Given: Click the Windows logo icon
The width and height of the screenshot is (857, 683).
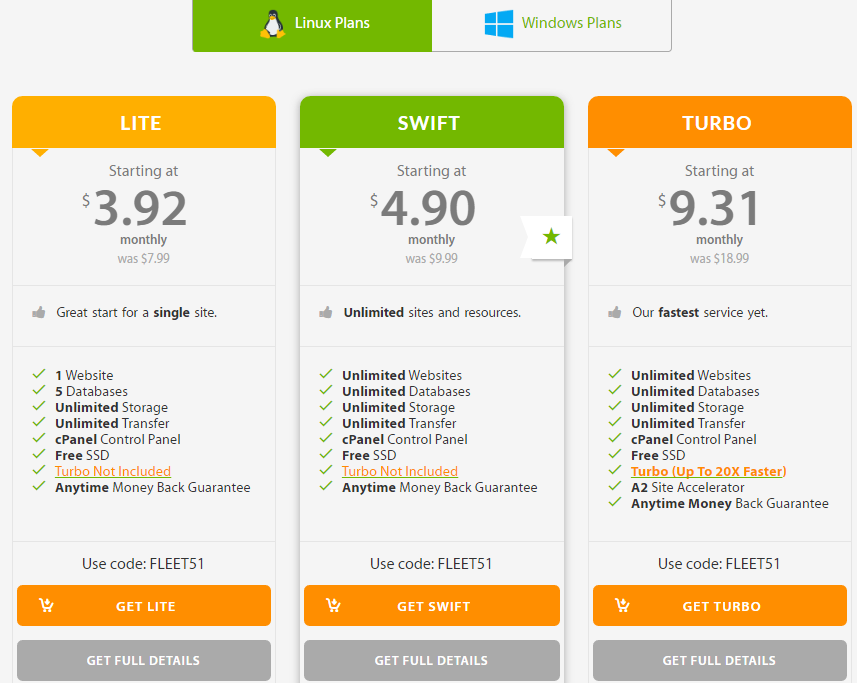Looking at the screenshot, I should [498, 24].
